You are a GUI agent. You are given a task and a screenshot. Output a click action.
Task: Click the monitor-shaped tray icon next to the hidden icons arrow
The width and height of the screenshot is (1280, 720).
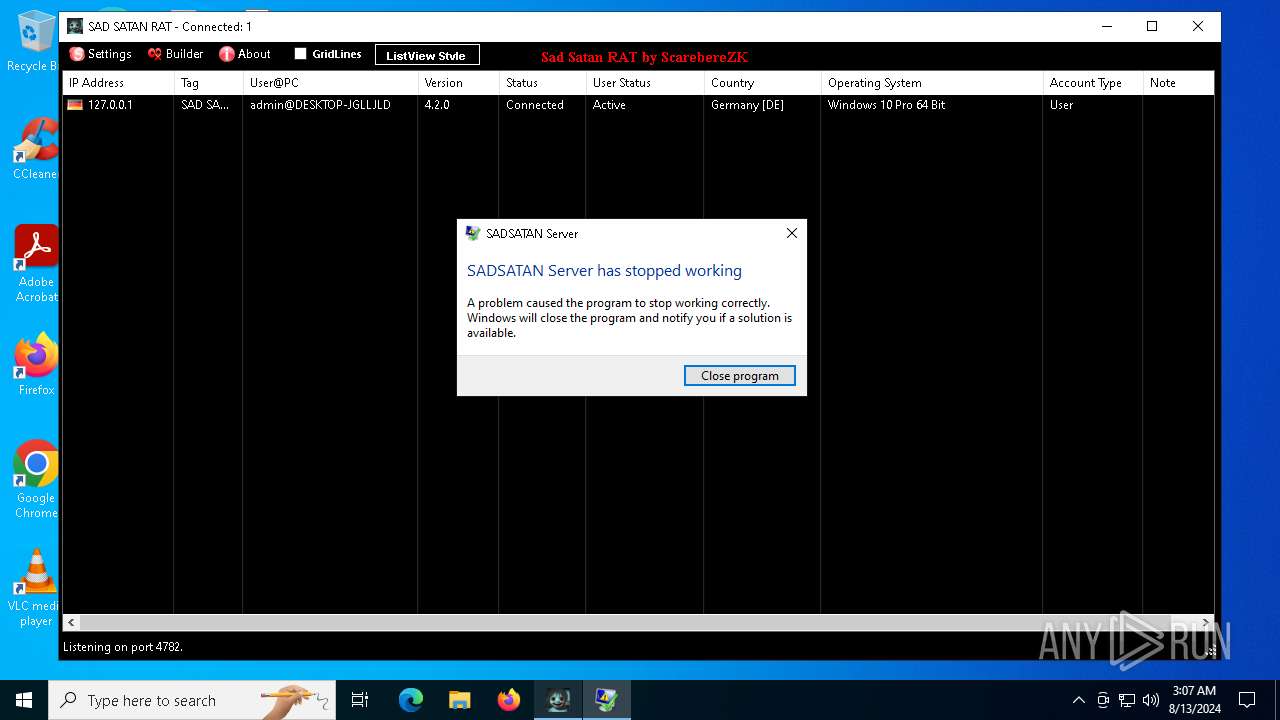click(1103, 700)
